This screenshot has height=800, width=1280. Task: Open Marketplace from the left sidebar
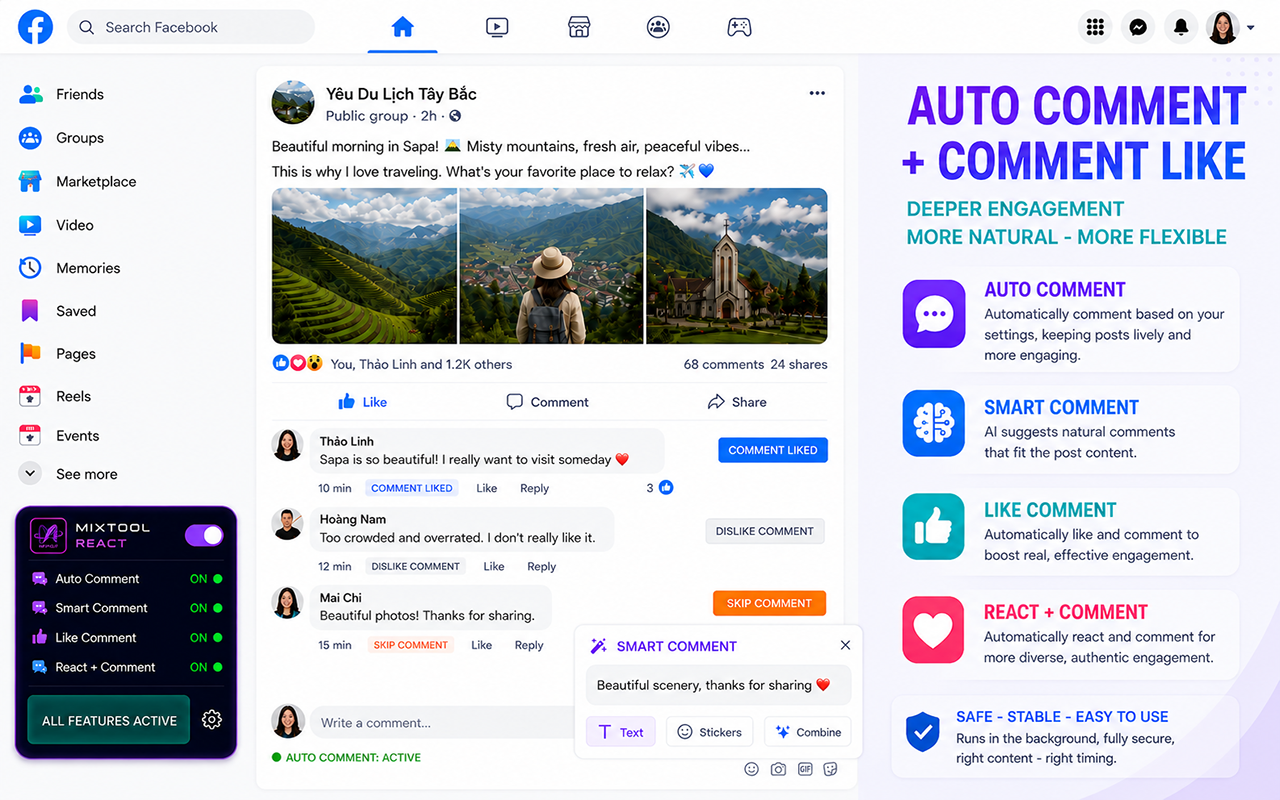[x=78, y=181]
